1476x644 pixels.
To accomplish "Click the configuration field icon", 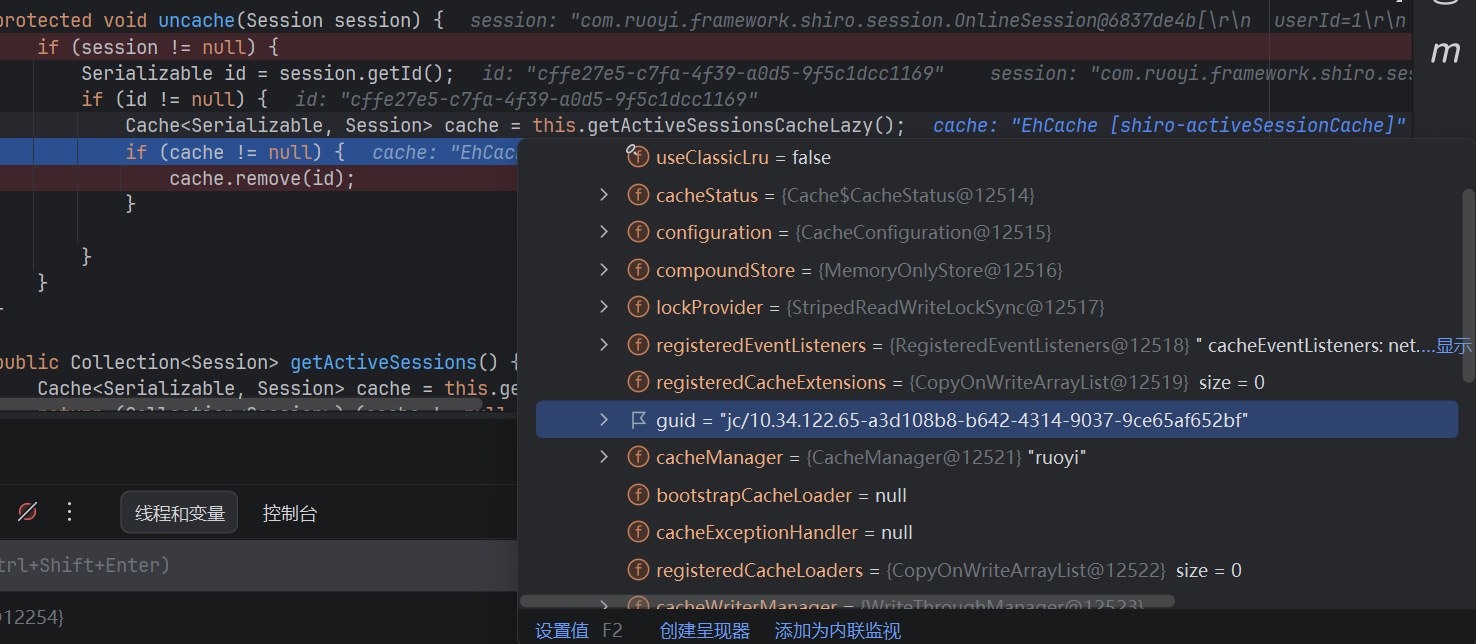I will (637, 232).
